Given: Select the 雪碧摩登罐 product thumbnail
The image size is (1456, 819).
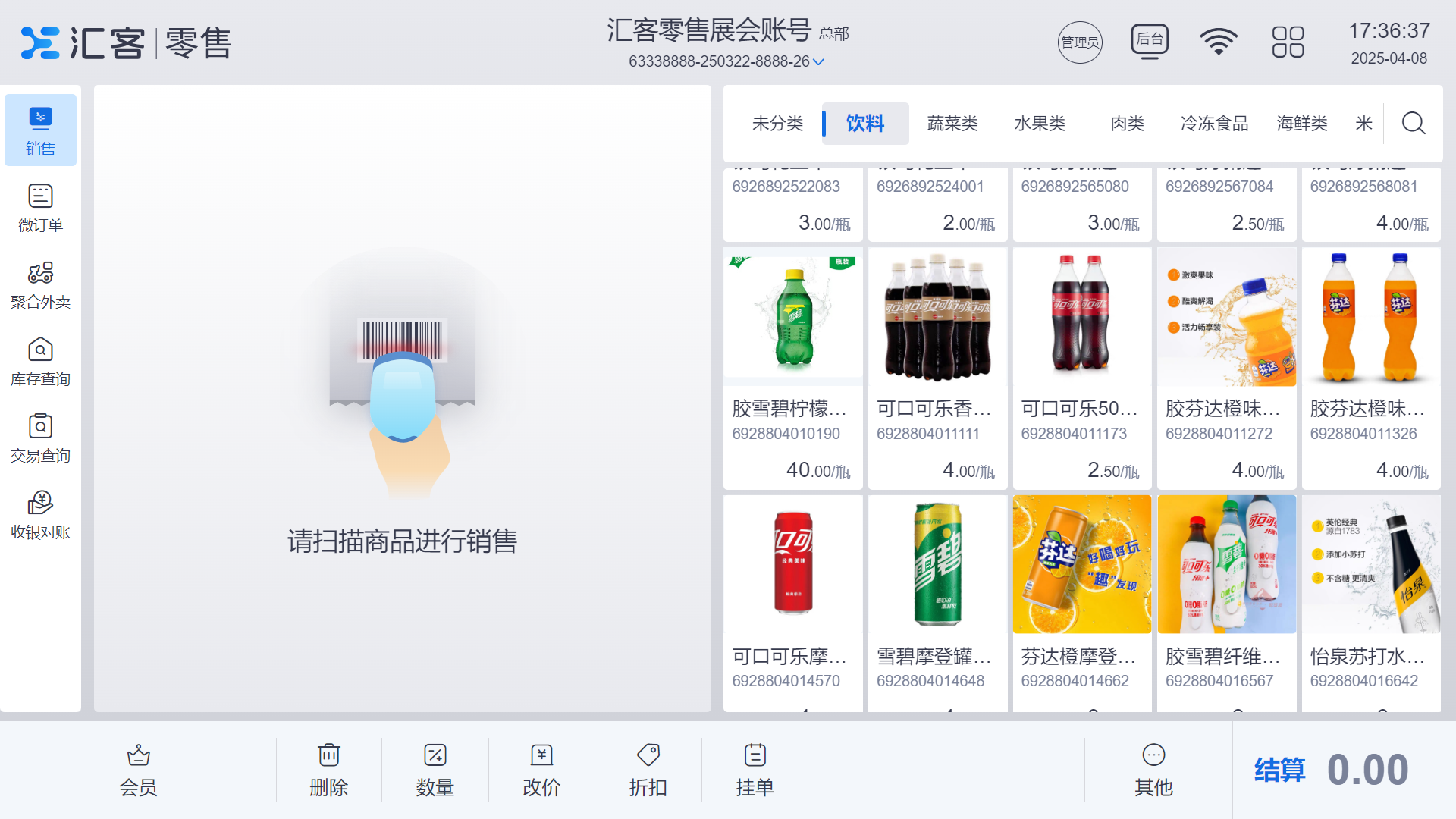Looking at the screenshot, I should pyautogui.click(x=937, y=564).
